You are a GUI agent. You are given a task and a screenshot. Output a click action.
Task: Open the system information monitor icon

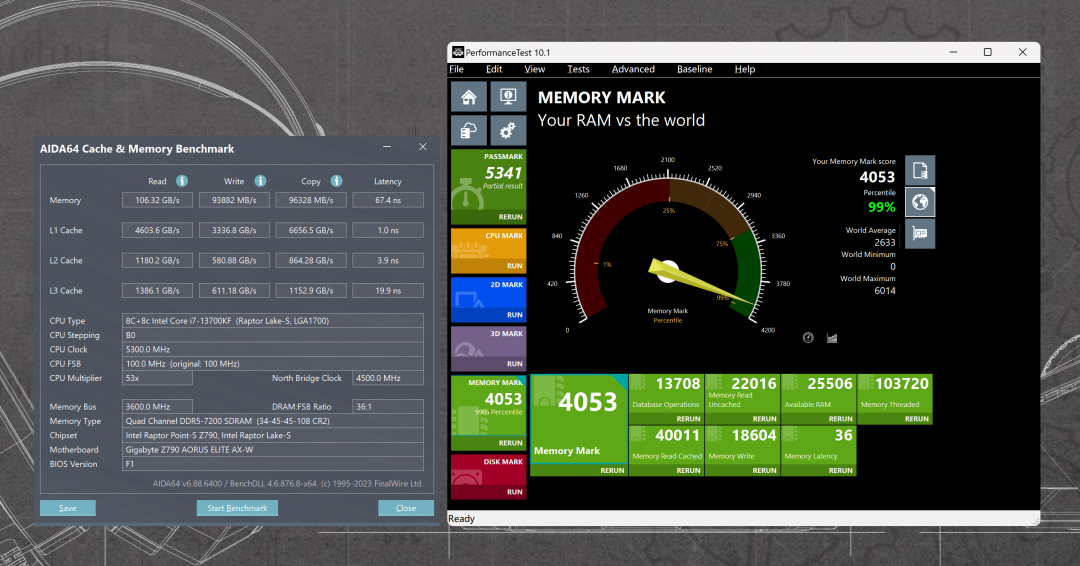coord(508,96)
